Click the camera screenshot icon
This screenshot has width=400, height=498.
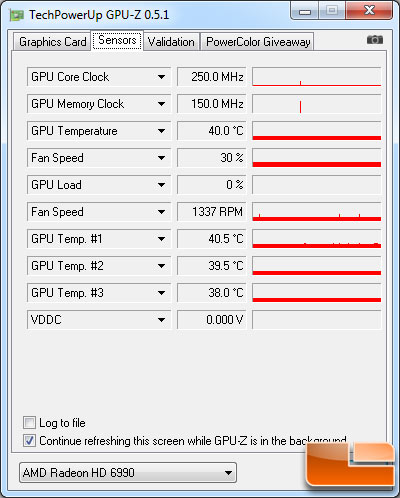coord(375,40)
